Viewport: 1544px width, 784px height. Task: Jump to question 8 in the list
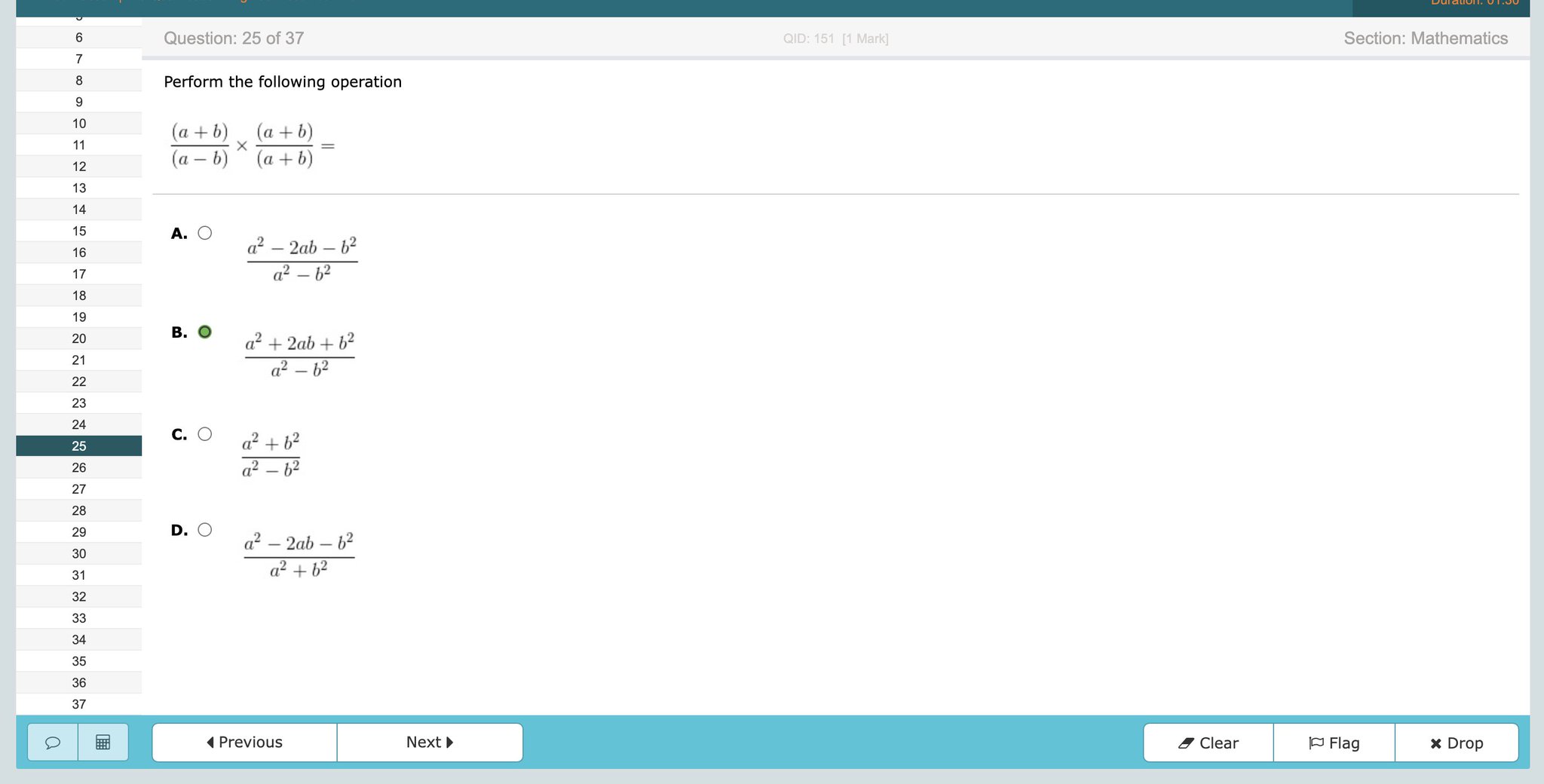click(x=79, y=81)
